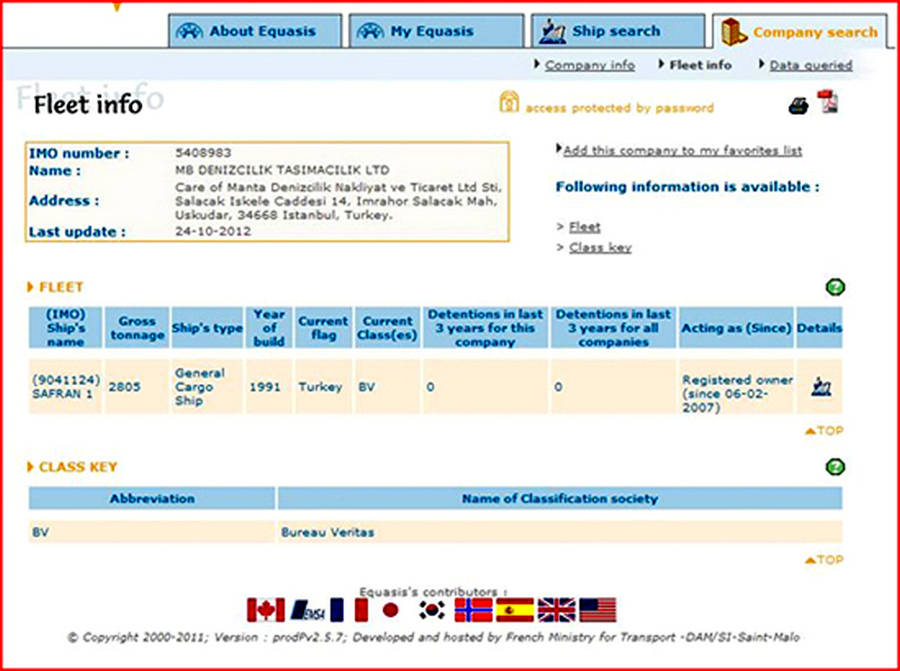This screenshot has height=671, width=900.
Task: Open ship details icon for SAFRAN 1
Action: click(821, 386)
